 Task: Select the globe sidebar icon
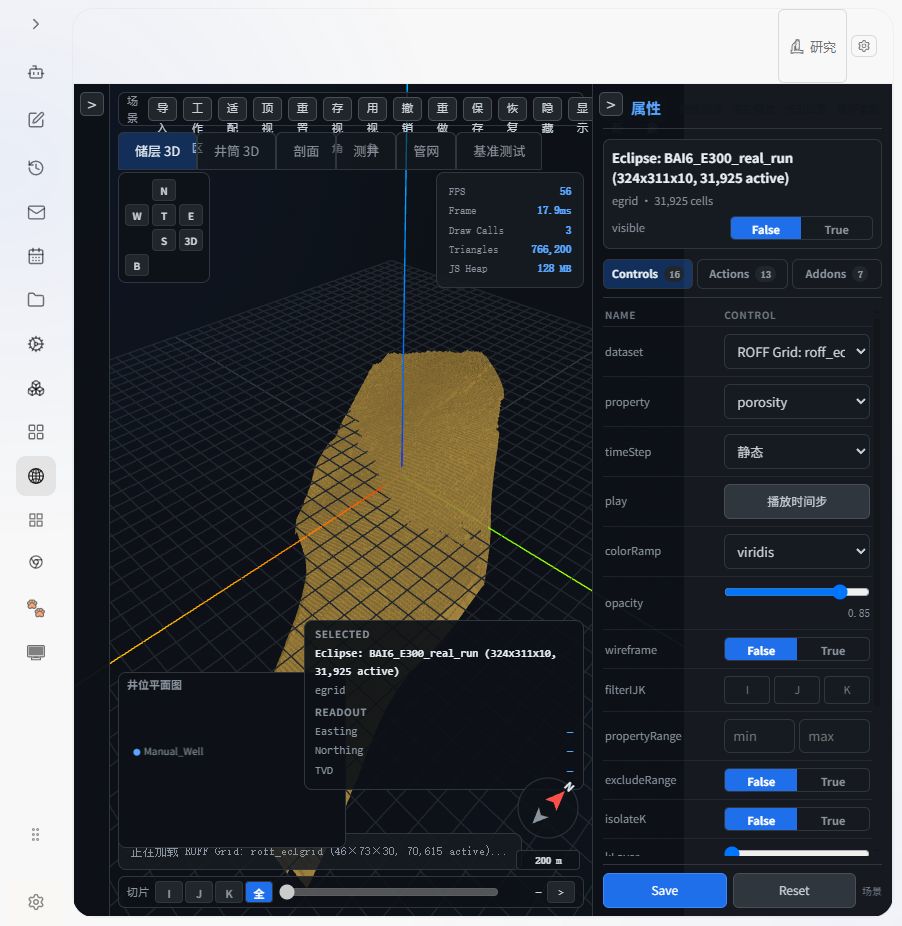[x=36, y=476]
